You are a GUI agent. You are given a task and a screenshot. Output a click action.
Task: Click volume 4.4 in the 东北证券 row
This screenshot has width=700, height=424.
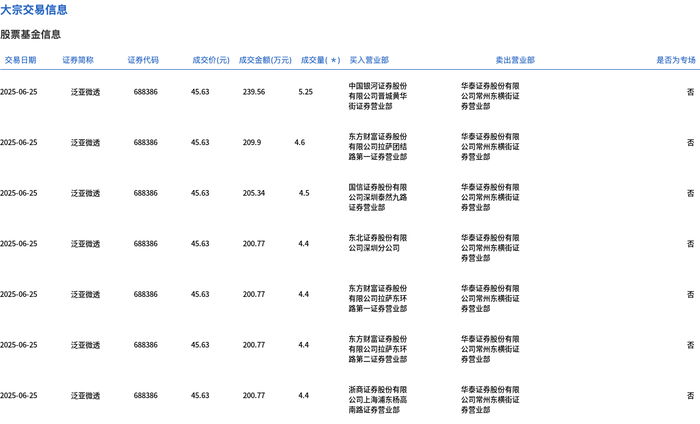point(304,244)
